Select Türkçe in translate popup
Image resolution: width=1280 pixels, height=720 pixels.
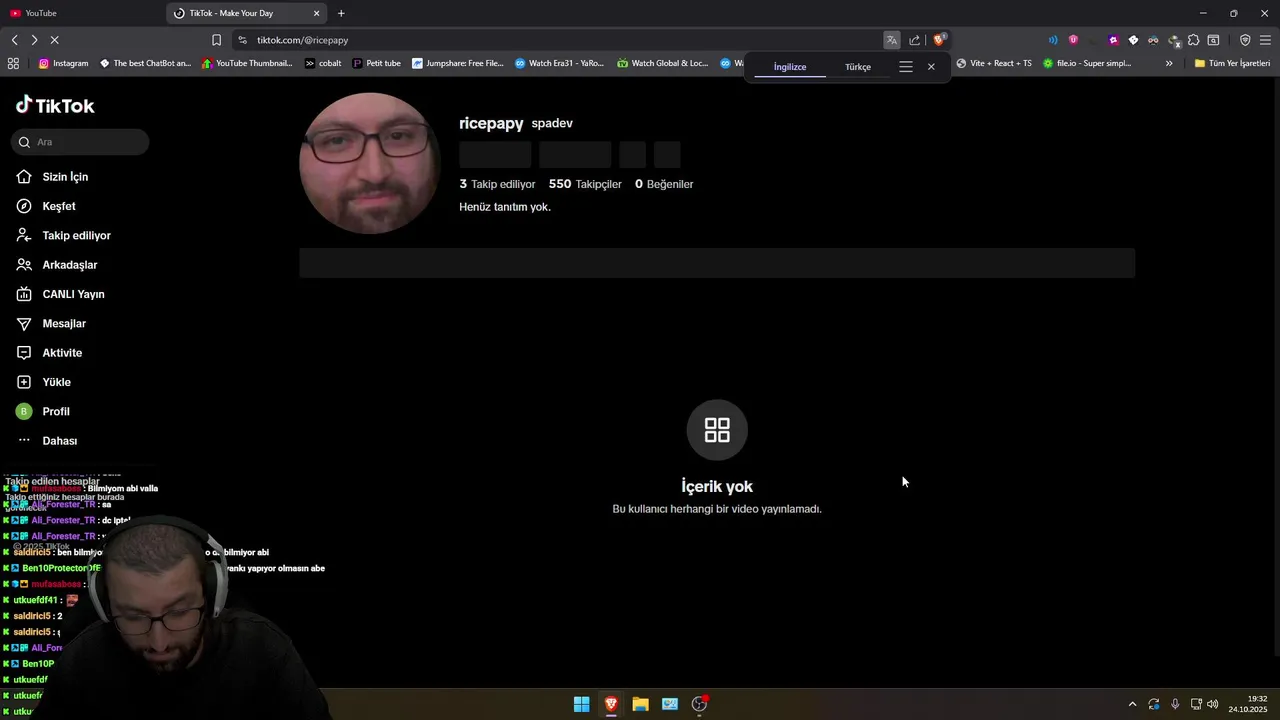tap(858, 67)
